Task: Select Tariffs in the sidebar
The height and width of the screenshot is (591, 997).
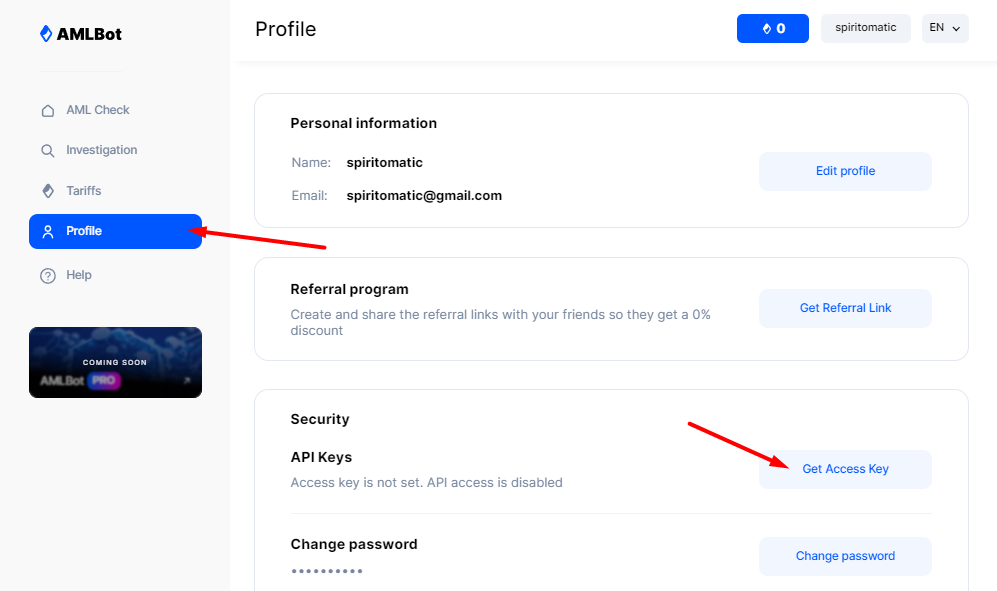Action: point(84,191)
